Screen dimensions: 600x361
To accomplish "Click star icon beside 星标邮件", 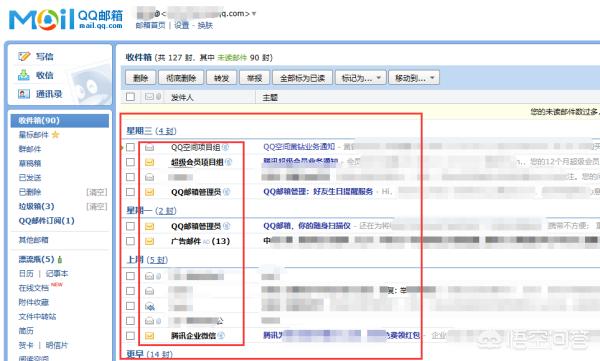I will pyautogui.click(x=55, y=135).
